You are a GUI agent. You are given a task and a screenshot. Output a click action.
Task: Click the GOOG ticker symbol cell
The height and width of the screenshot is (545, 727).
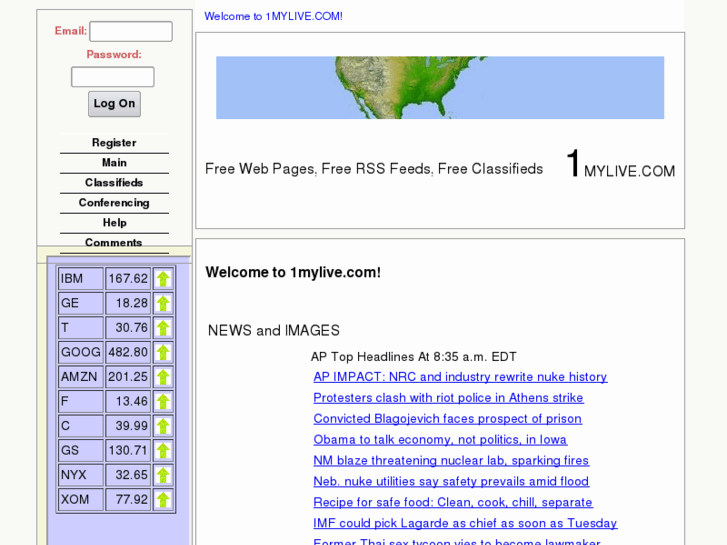[x=81, y=353]
